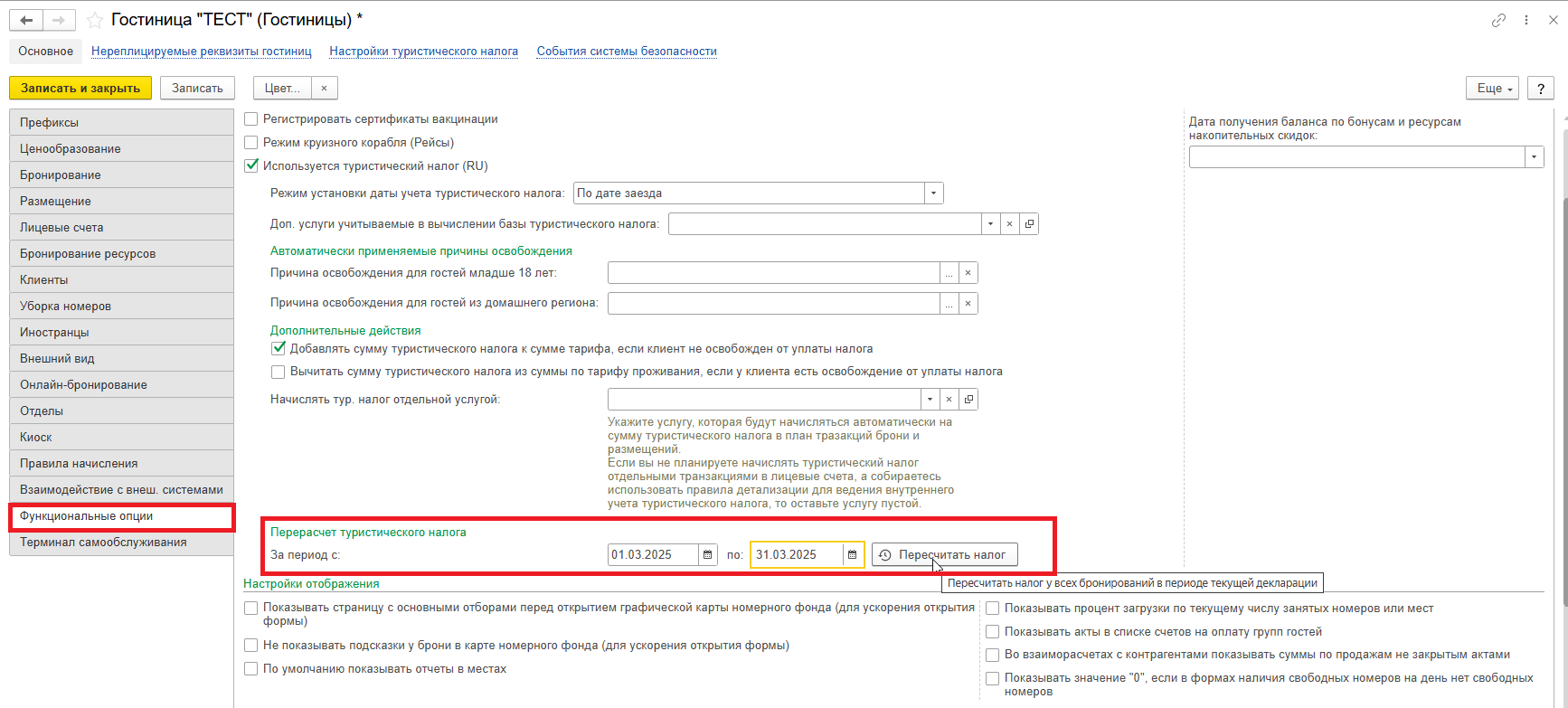Viewport: 1568px width, 708px height.
Task: Uncheck Используется туристический налог (RU)
Action: click(251, 165)
